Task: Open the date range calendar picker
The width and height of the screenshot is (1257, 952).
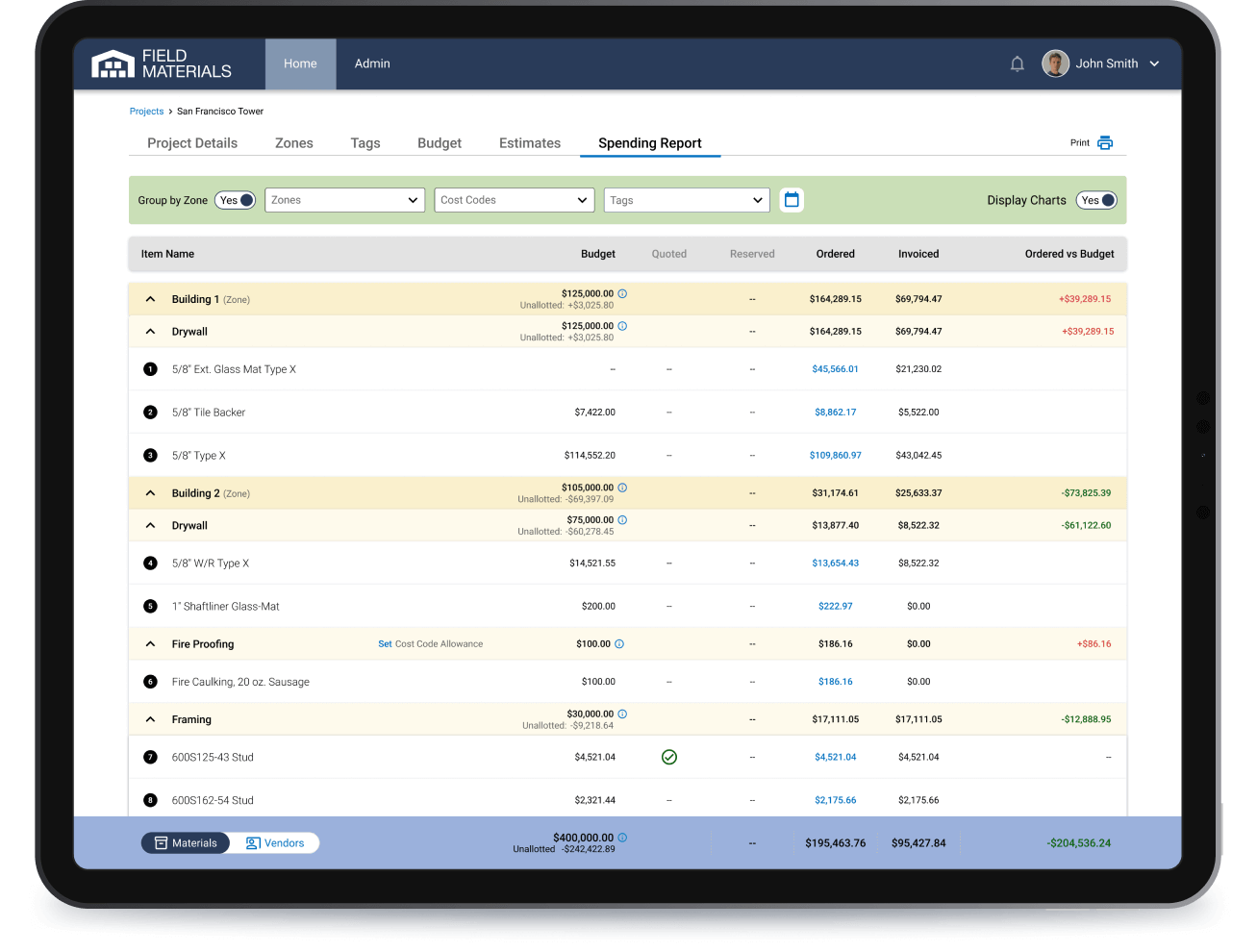Action: tap(791, 199)
